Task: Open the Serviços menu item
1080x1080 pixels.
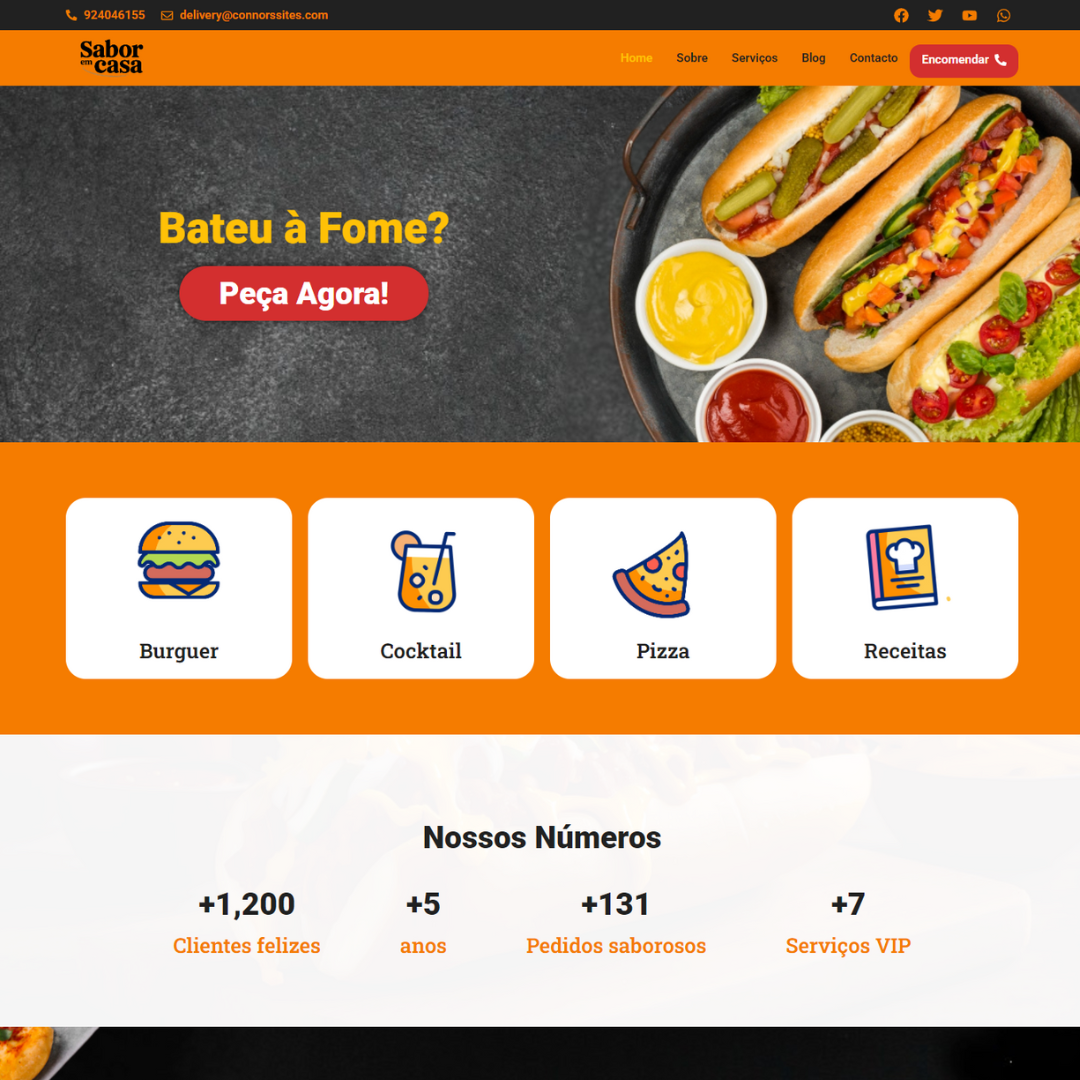Action: [754, 58]
